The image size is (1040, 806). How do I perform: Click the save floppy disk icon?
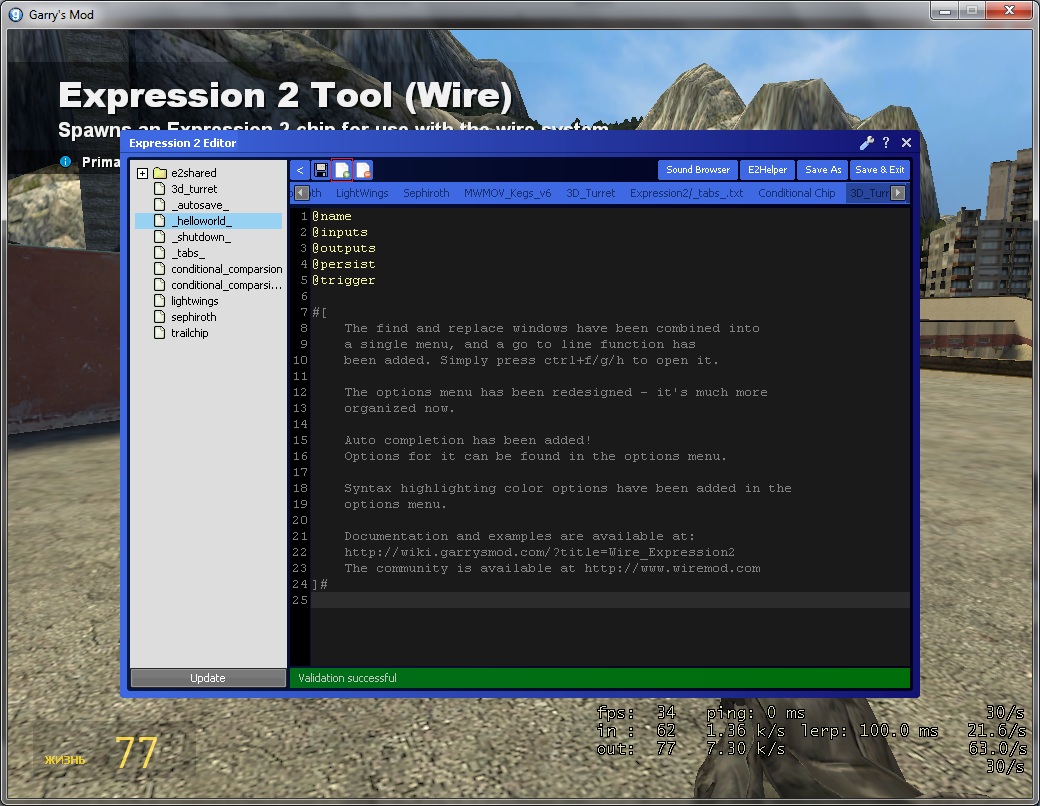click(x=321, y=170)
